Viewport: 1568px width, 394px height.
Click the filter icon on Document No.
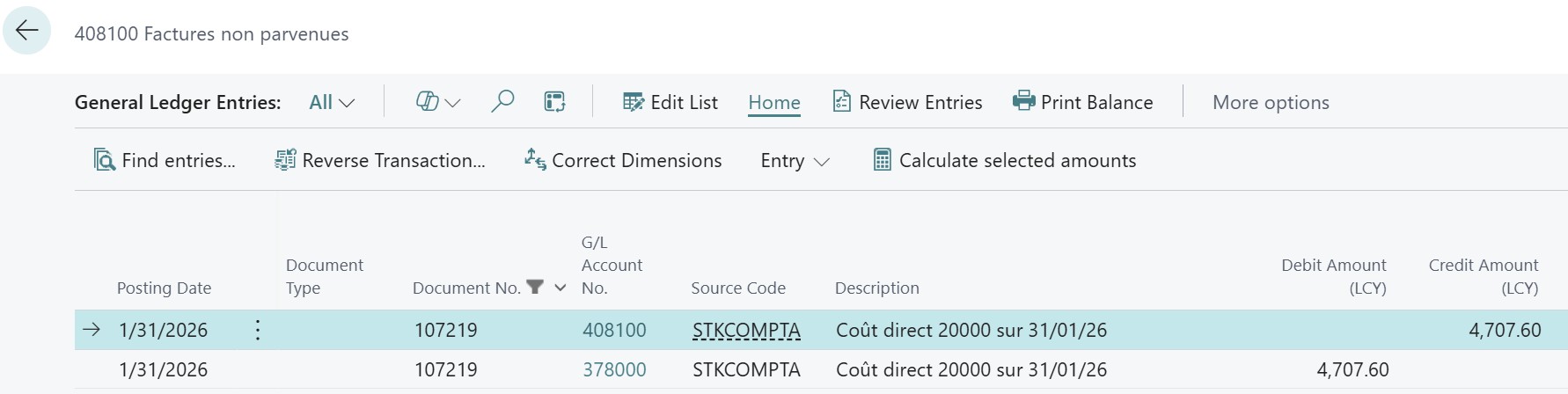coord(534,288)
